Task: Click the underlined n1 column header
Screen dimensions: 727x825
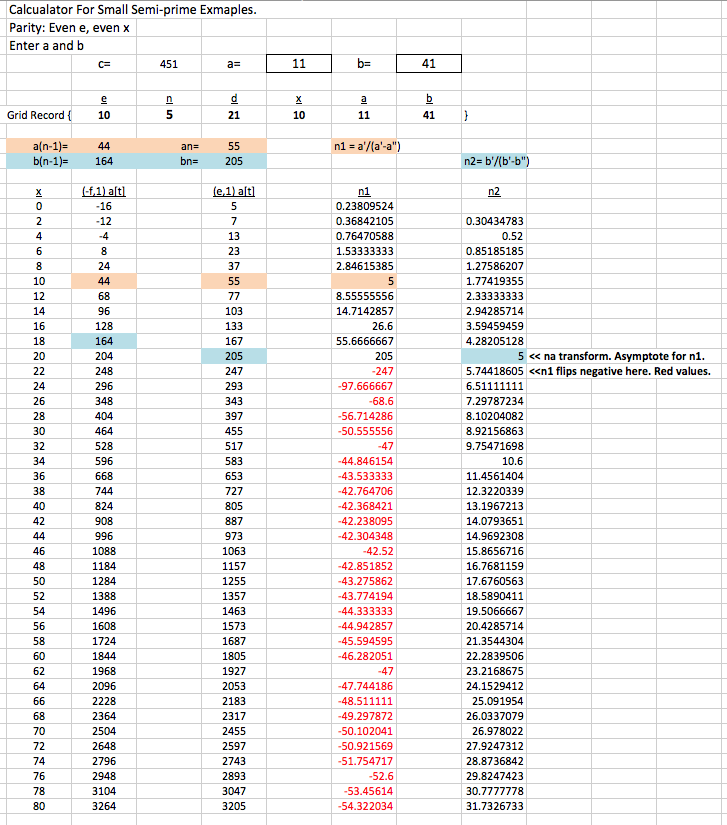Action: click(x=364, y=192)
